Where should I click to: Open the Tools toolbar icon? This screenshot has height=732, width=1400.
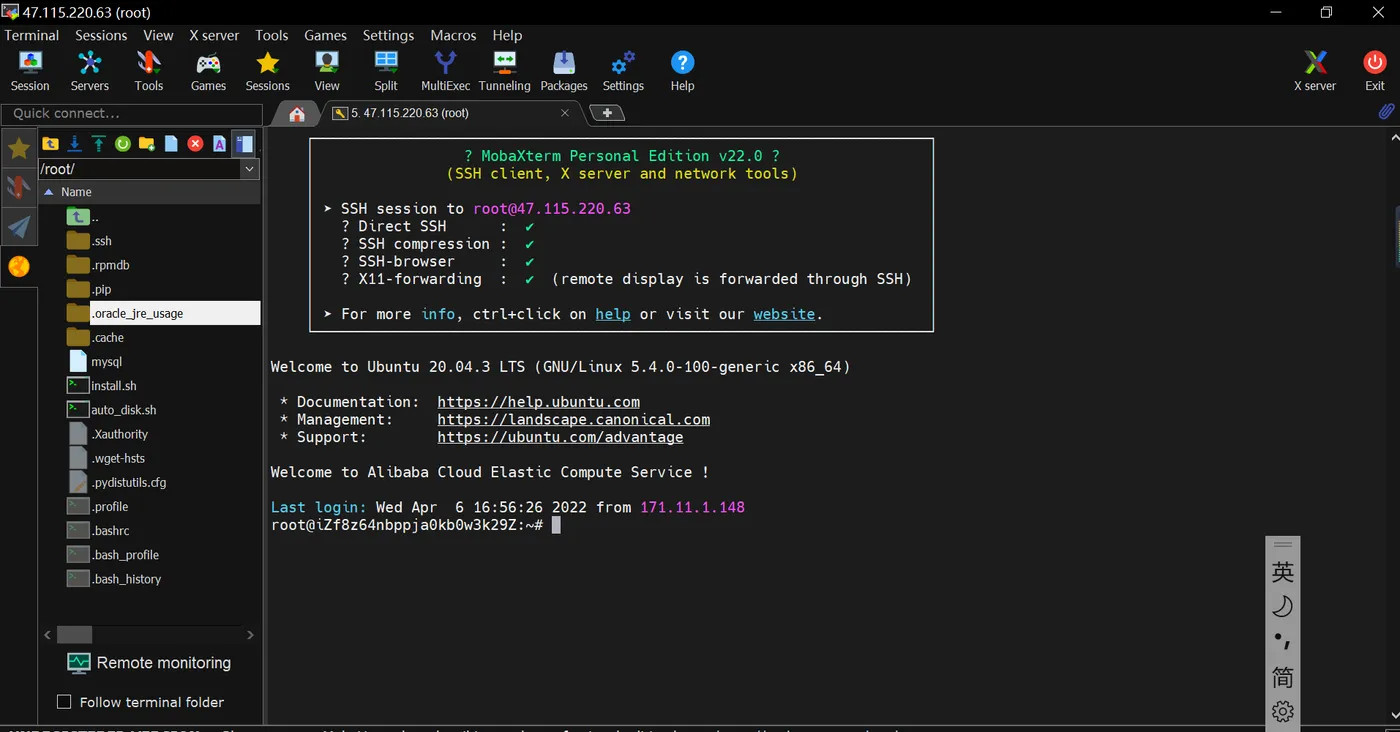tap(149, 71)
